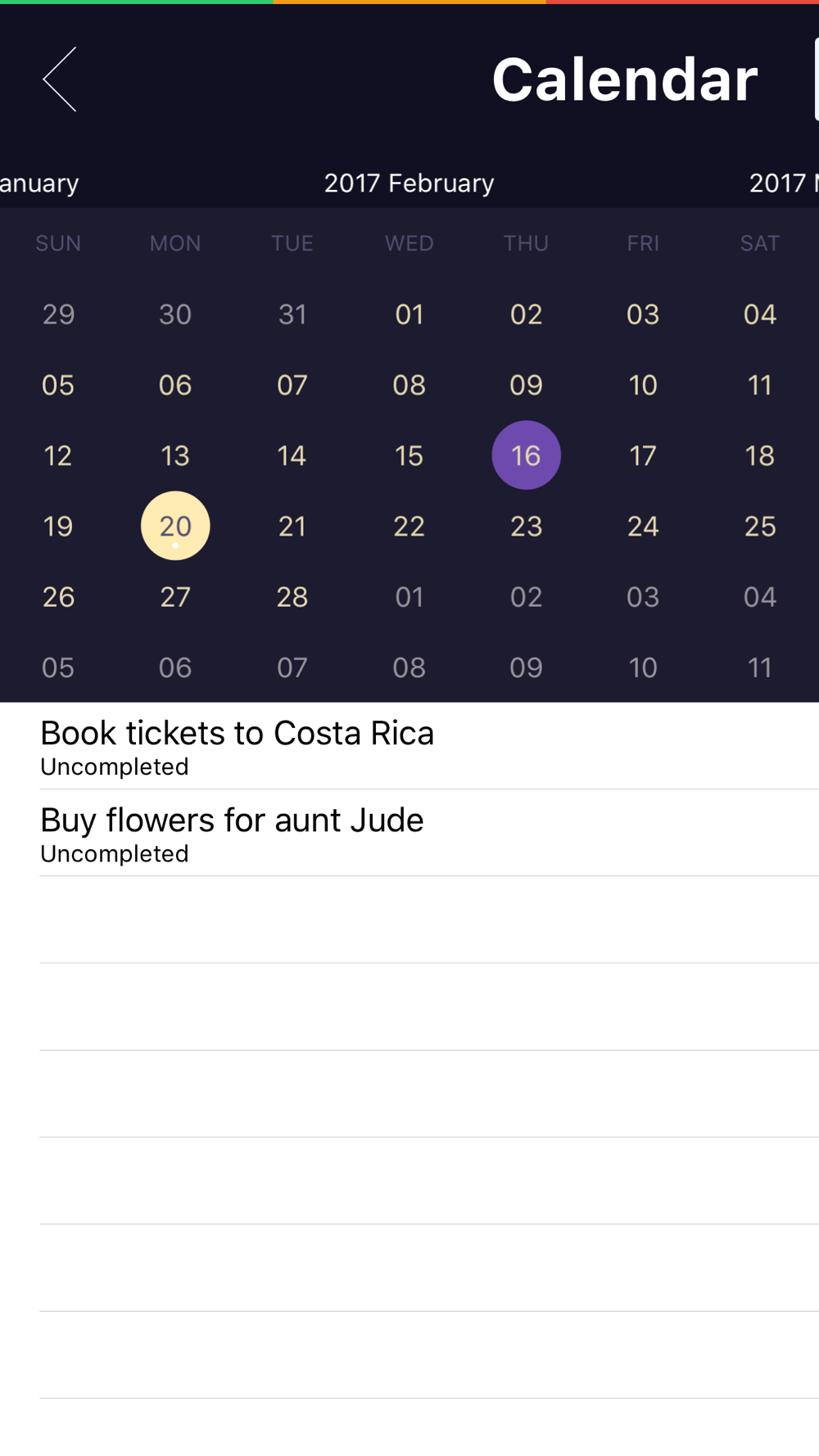Open the Book tickets to Costa Rica task
The image size is (819, 1456).
pos(237,745)
